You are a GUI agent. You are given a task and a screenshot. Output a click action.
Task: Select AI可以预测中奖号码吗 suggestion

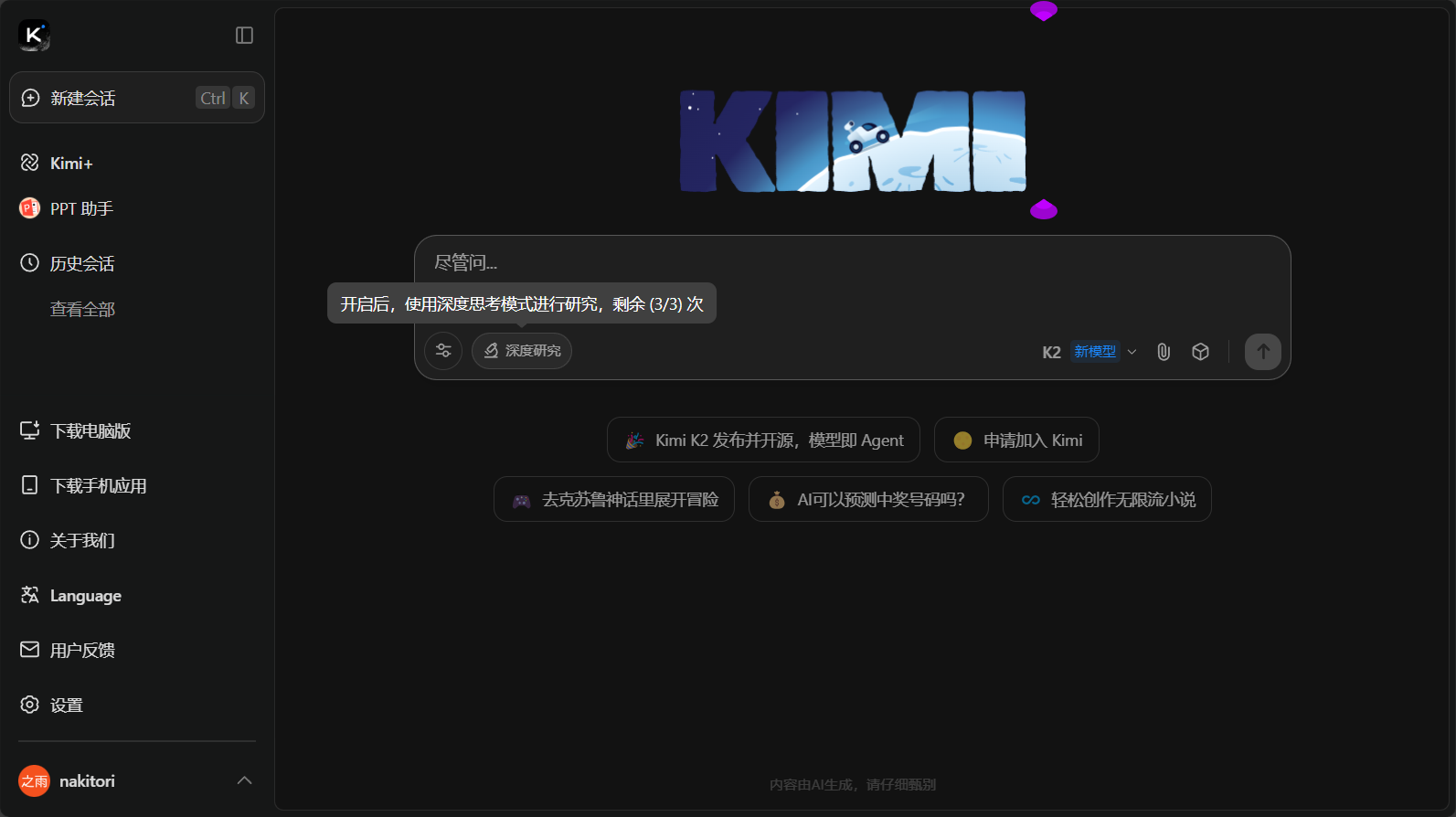(868, 500)
